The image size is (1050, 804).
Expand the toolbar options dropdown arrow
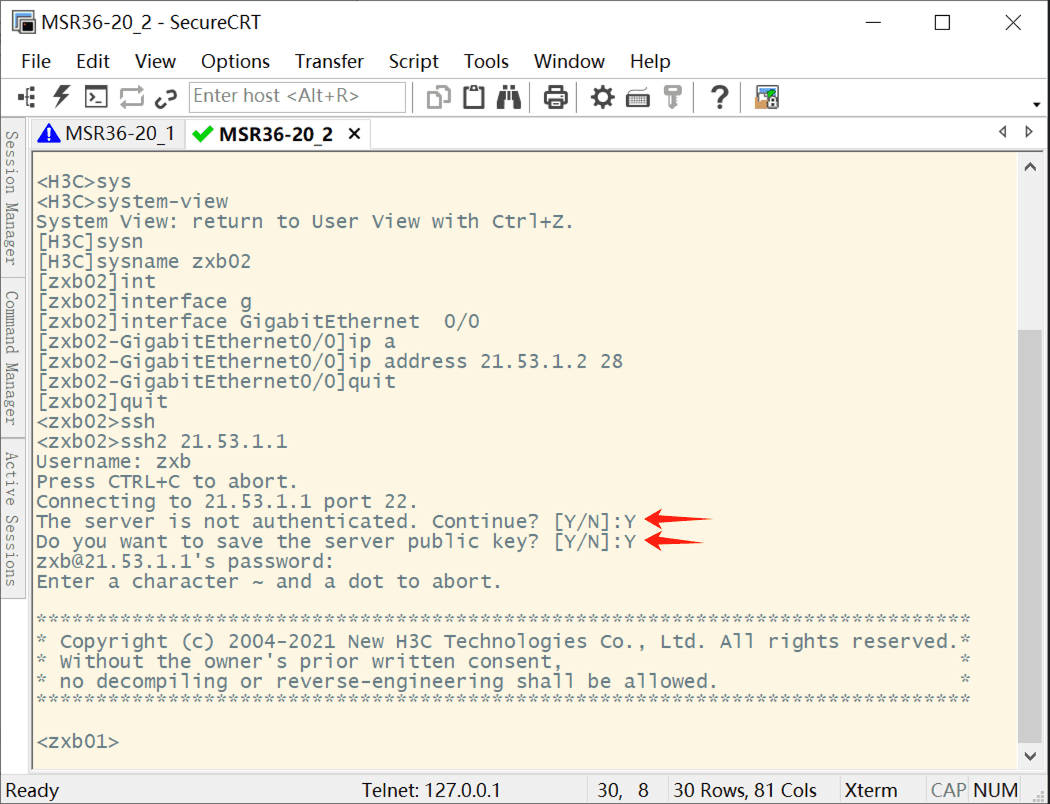pyautogui.click(x=1036, y=105)
